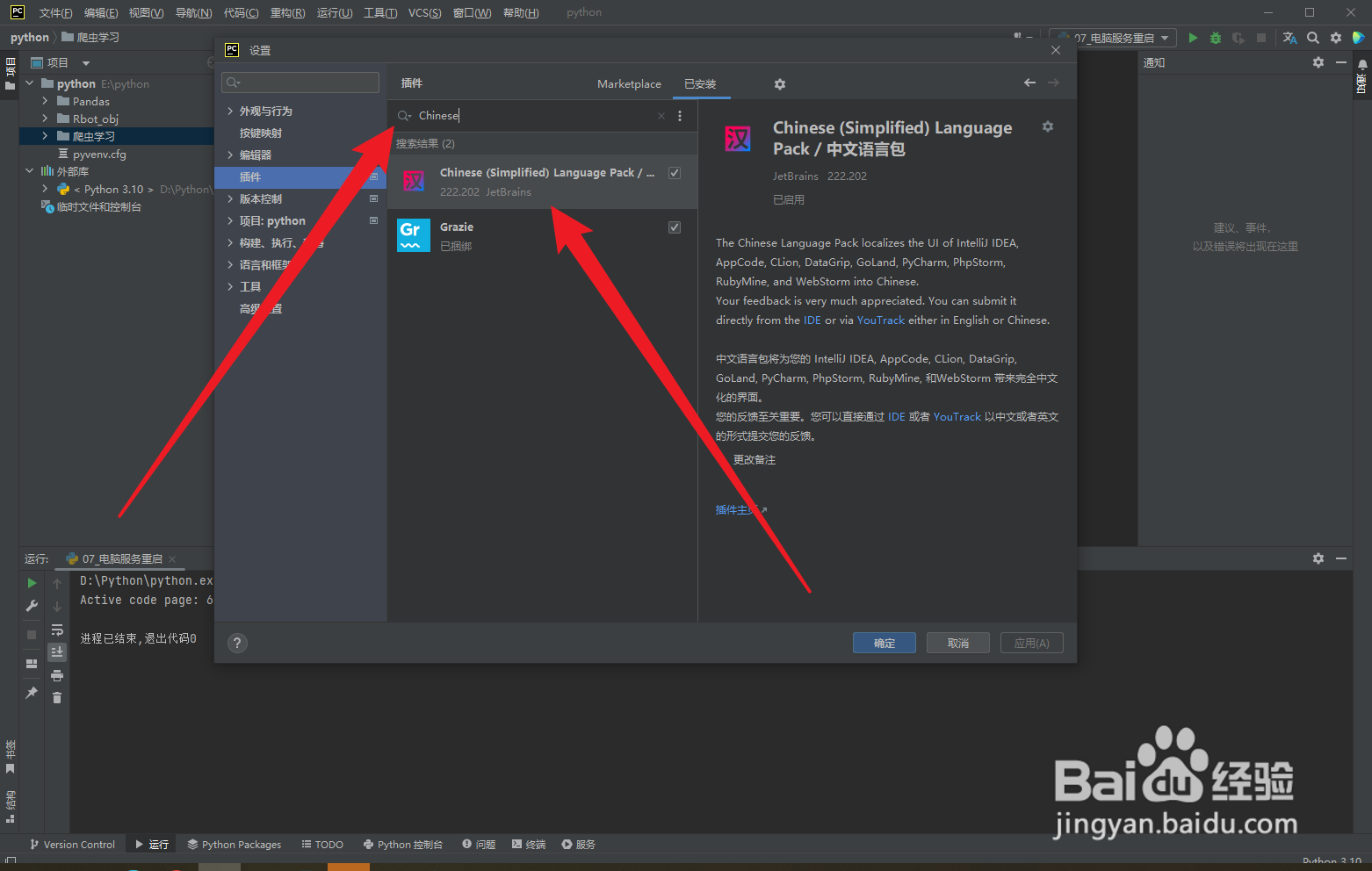The image size is (1372, 871).
Task: Close the 07_电脑服务重启 run tab
Action: coord(172,559)
